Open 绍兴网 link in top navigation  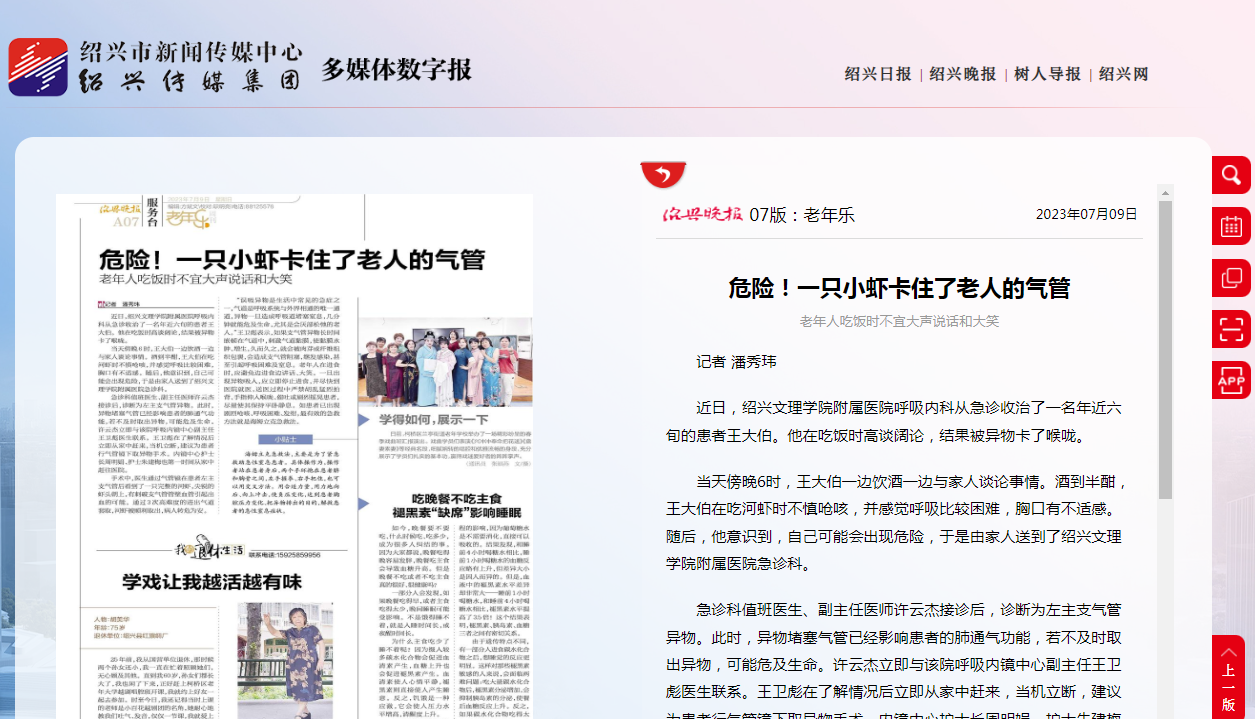click(1123, 74)
